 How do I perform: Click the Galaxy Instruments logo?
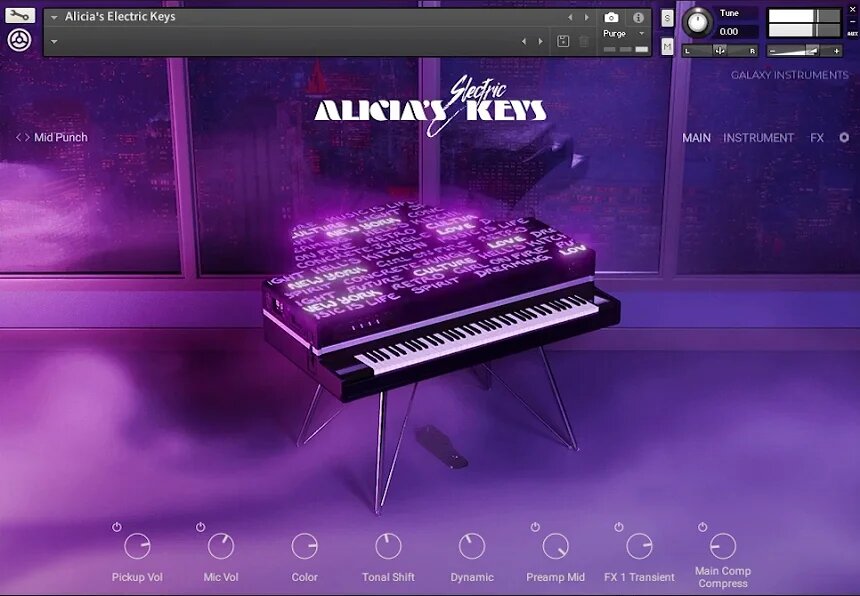pyautogui.click(x=789, y=75)
